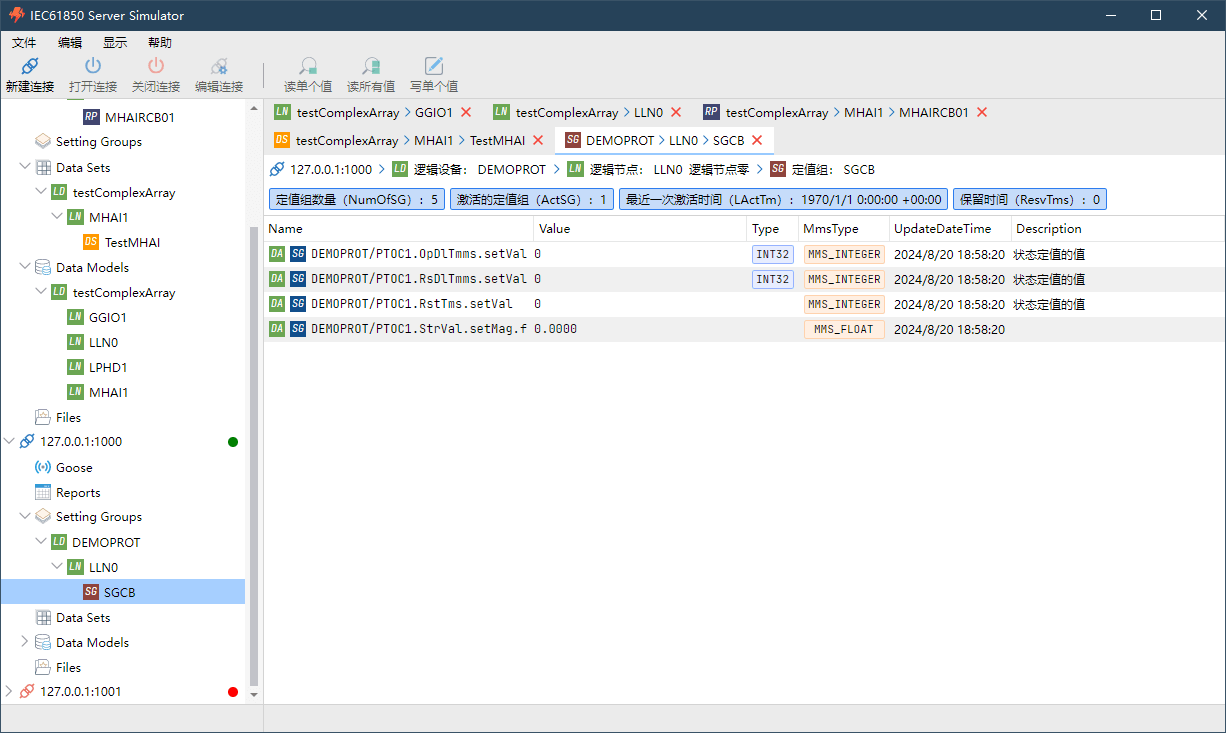Click the 编辑连接 toolbar icon

click(x=218, y=67)
